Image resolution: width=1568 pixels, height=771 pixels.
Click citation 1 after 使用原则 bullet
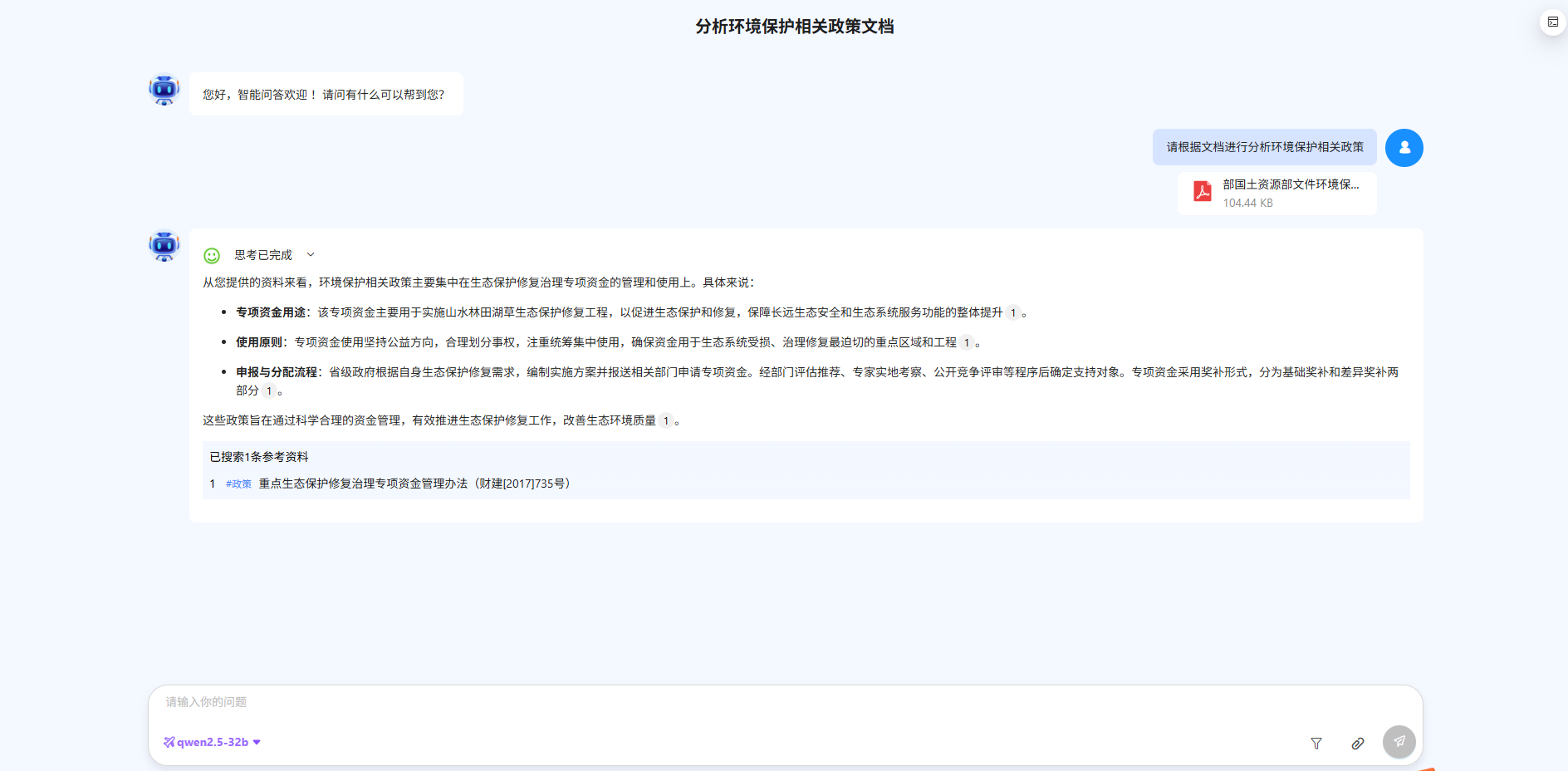pyautogui.click(x=966, y=343)
